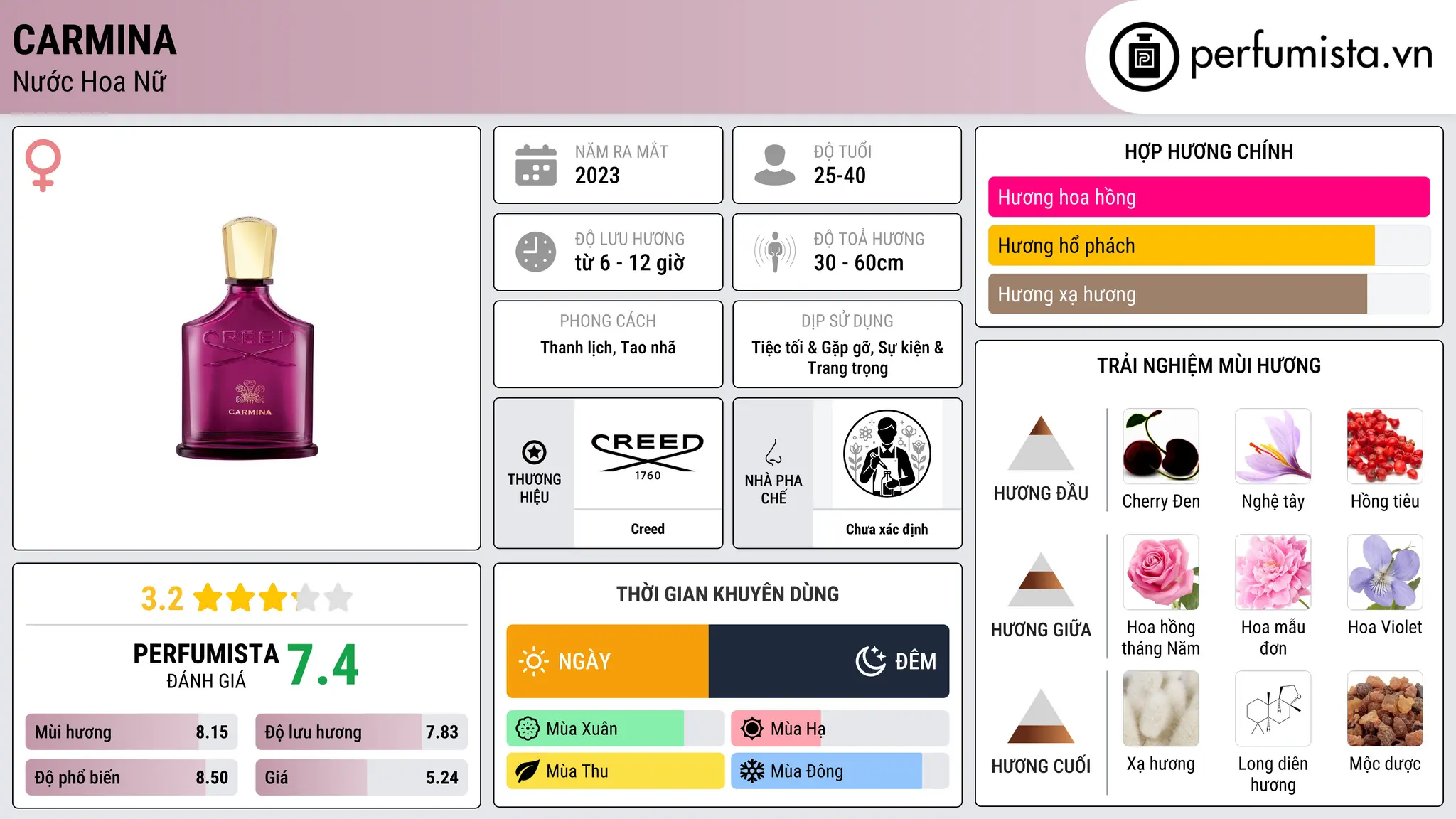1456x819 pixels.
Task: Click the occasion text Tiệc tối & Gặp gỡ
Action: click(813, 348)
